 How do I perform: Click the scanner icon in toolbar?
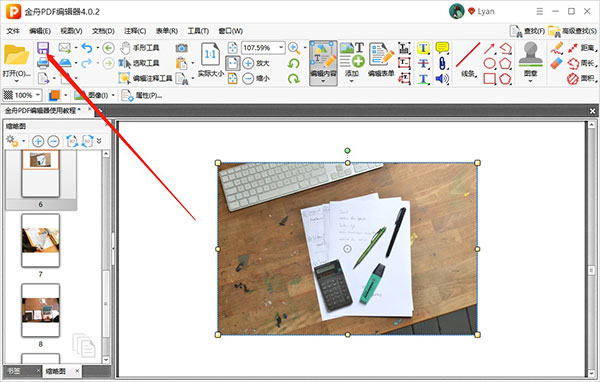pos(65,63)
